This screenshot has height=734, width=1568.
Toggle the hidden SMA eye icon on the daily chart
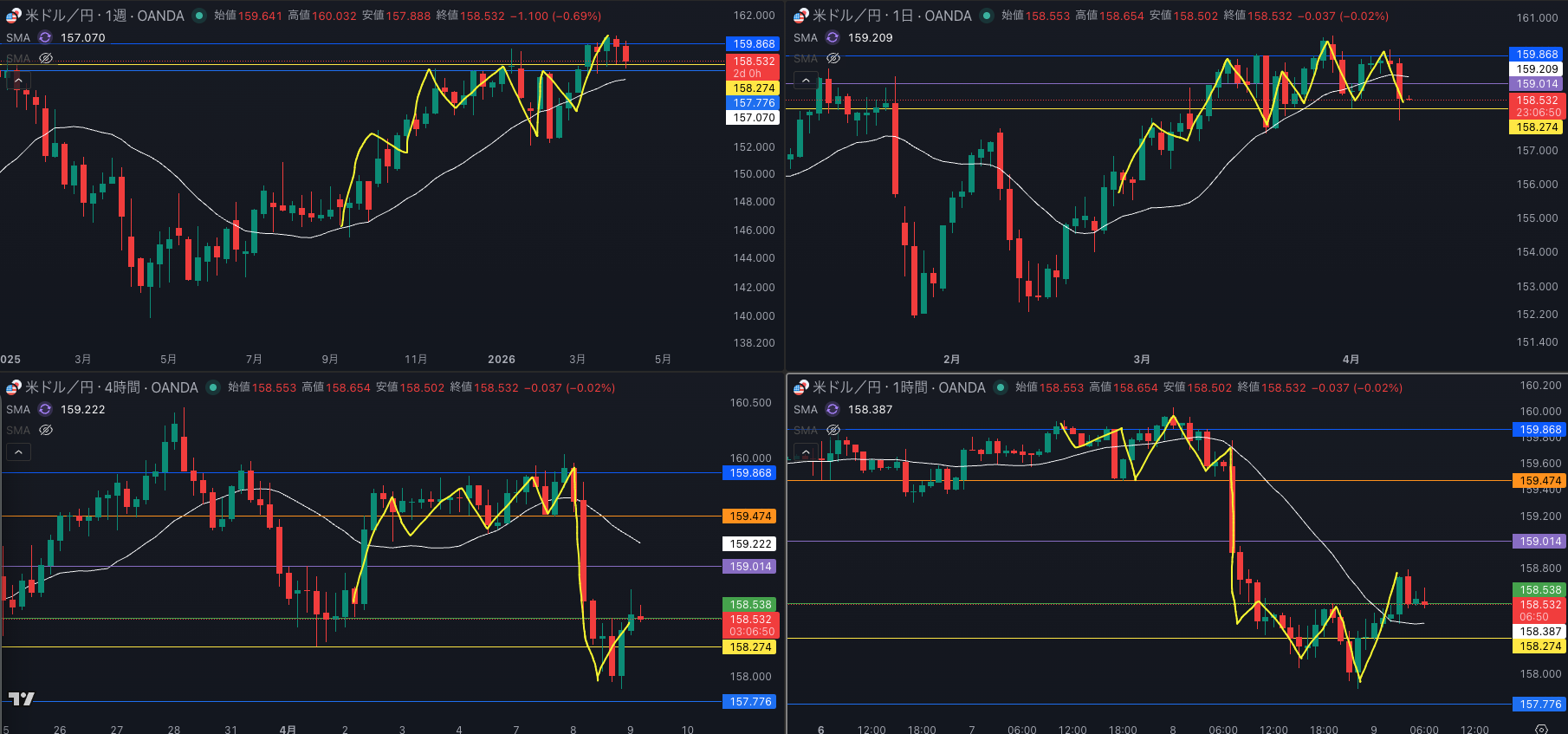coord(833,58)
